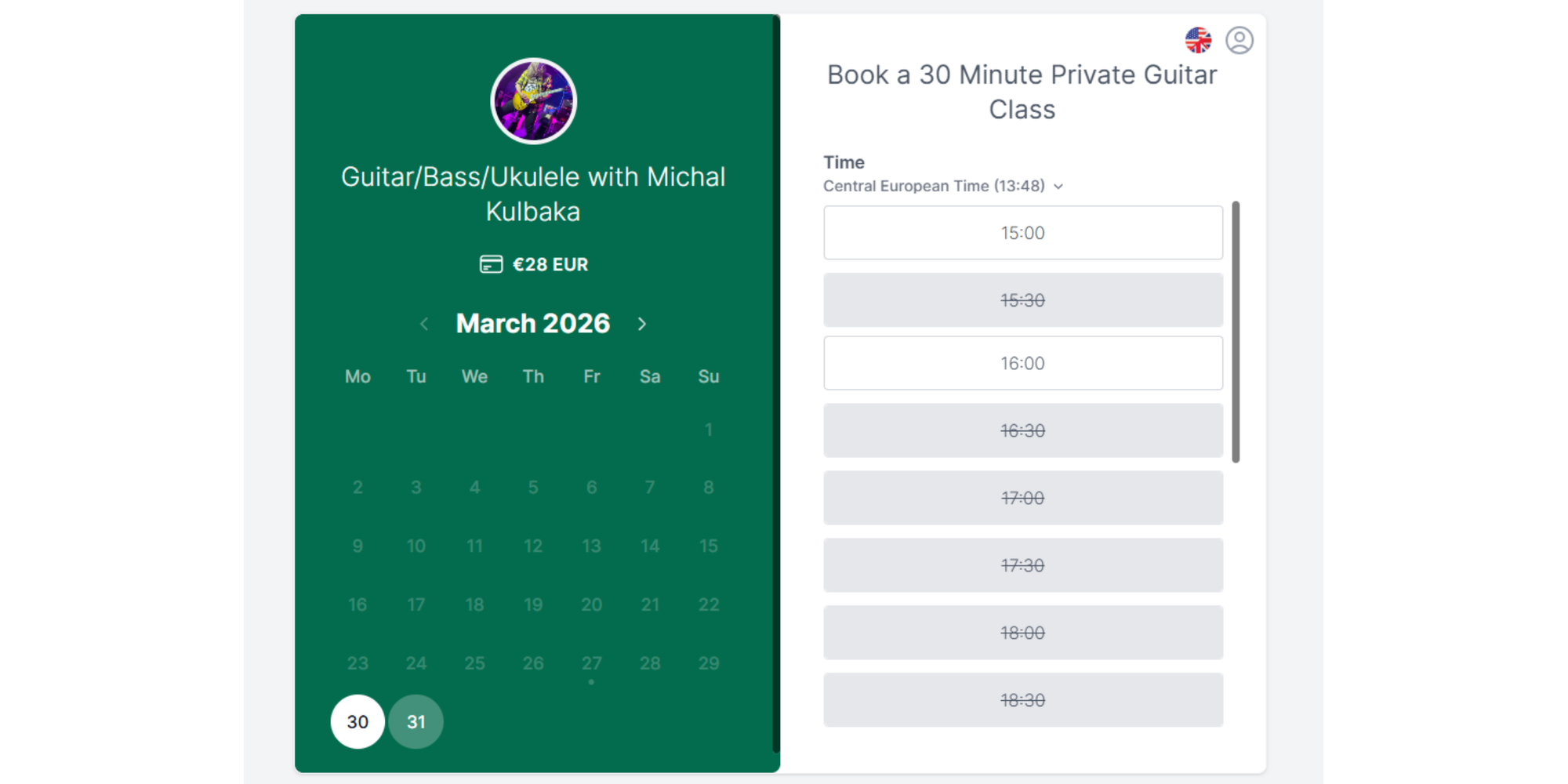
Task: Click the €28 EUR price label
Action: 550,264
